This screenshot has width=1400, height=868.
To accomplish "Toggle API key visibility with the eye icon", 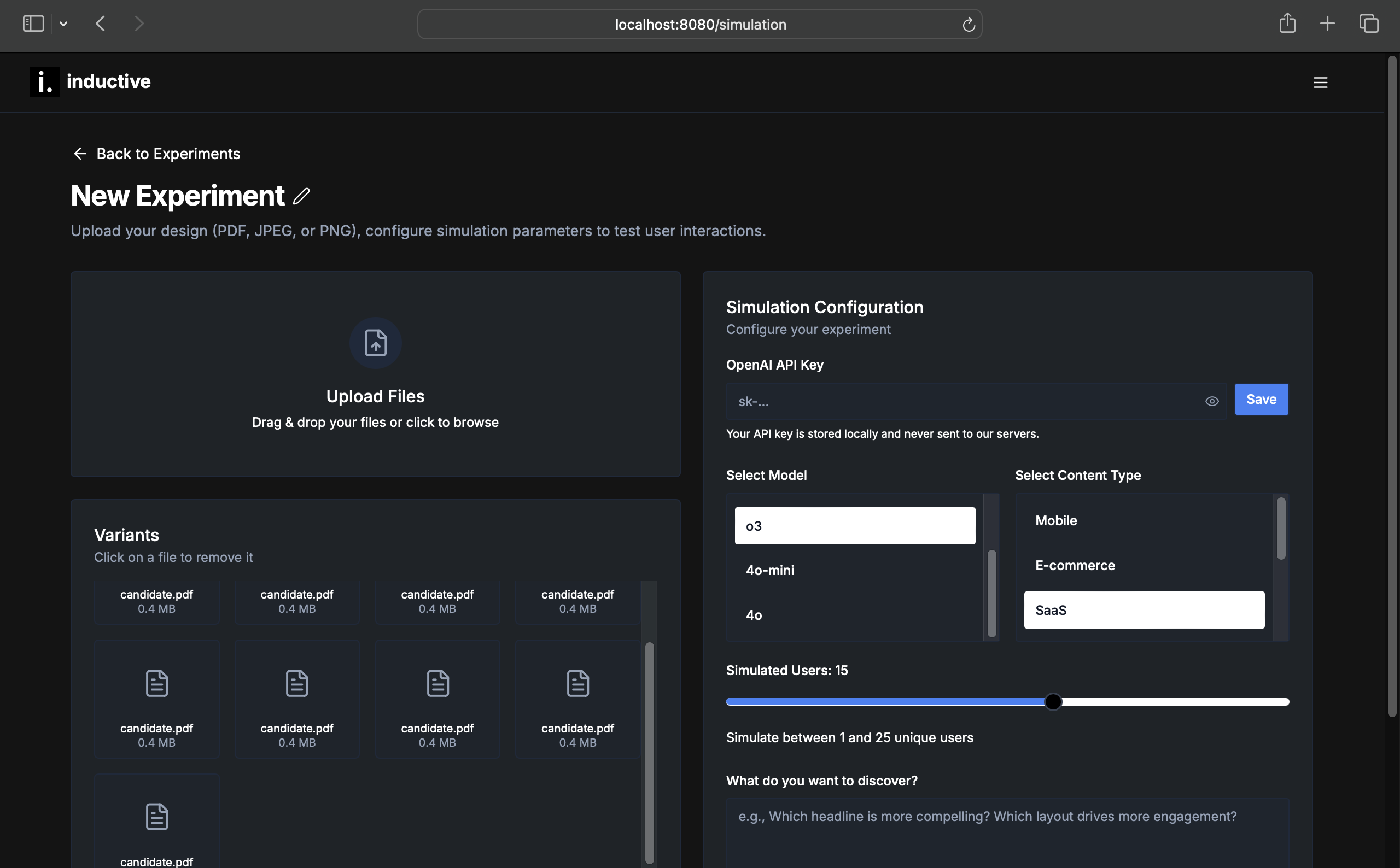I will [1212, 401].
